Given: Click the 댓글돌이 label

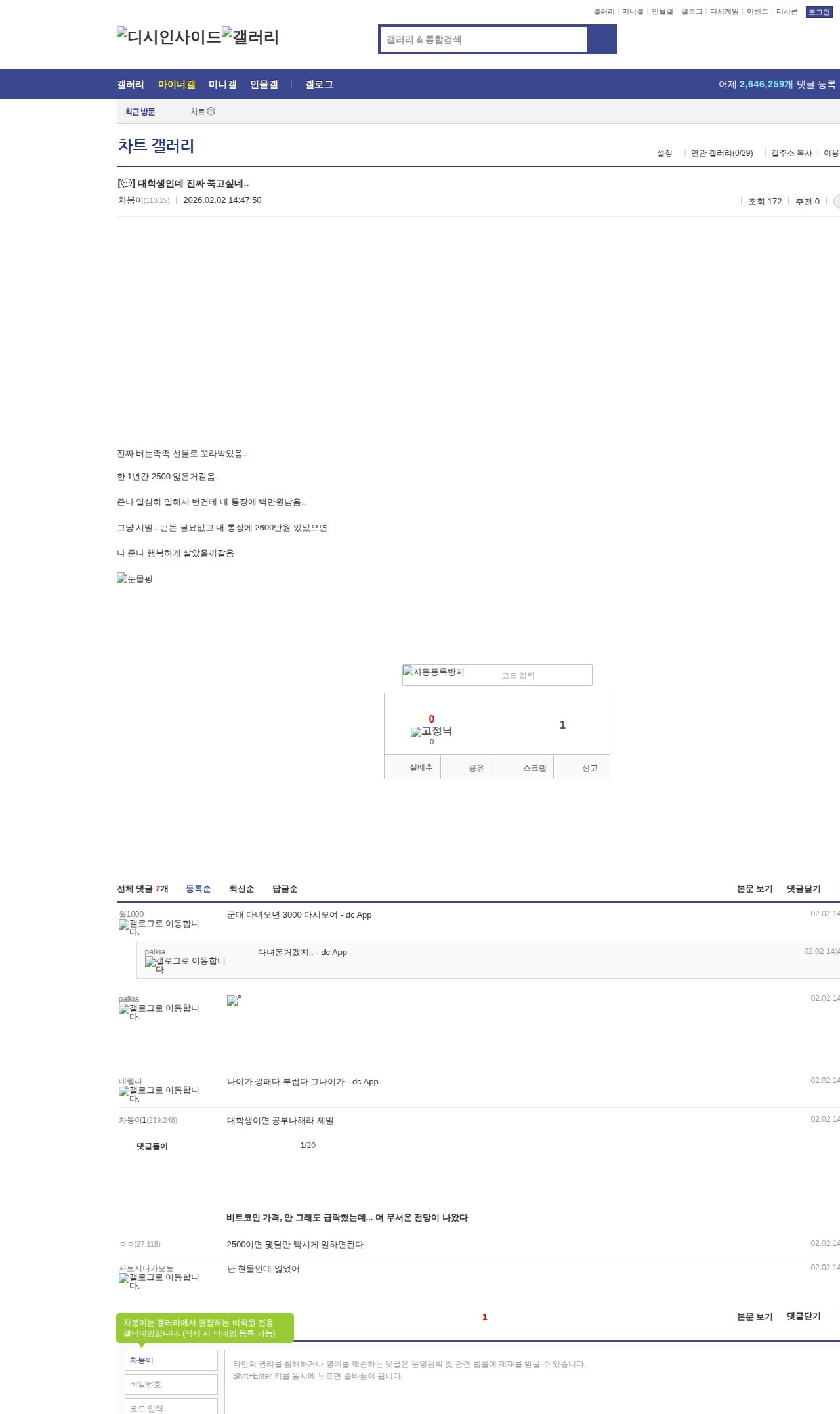Looking at the screenshot, I should click(152, 1146).
